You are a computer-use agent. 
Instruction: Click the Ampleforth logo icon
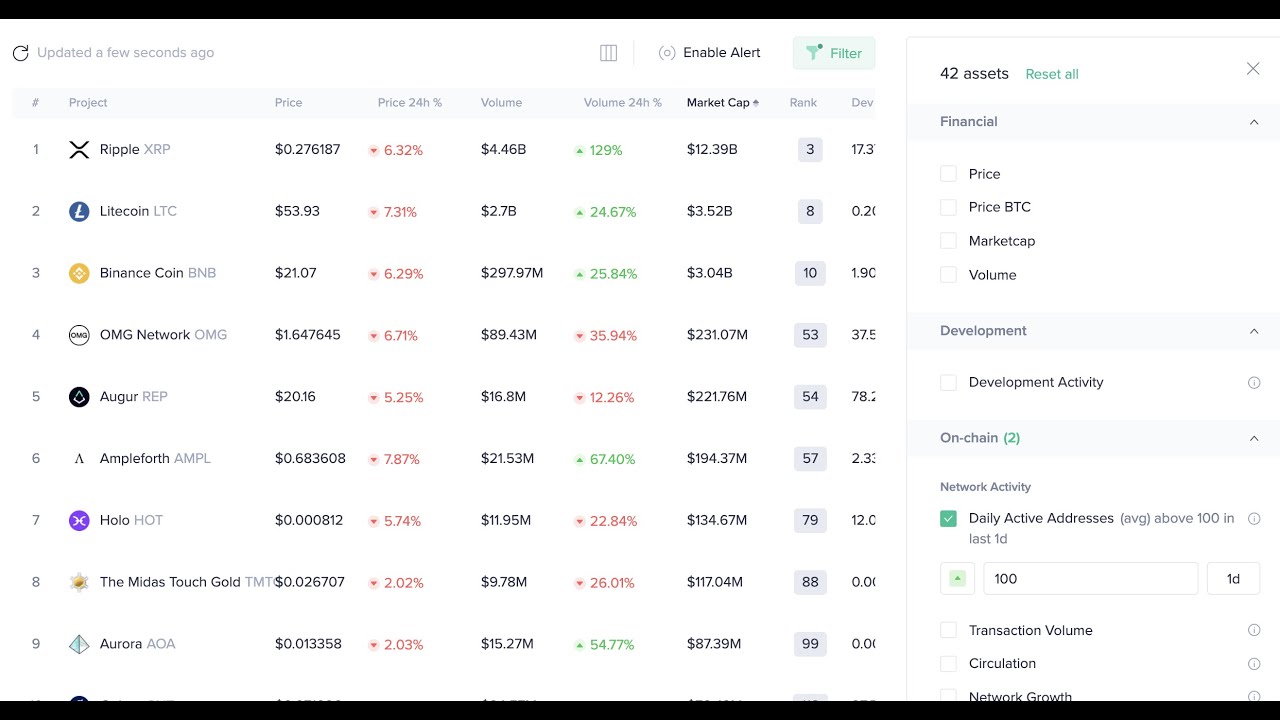[79, 459]
